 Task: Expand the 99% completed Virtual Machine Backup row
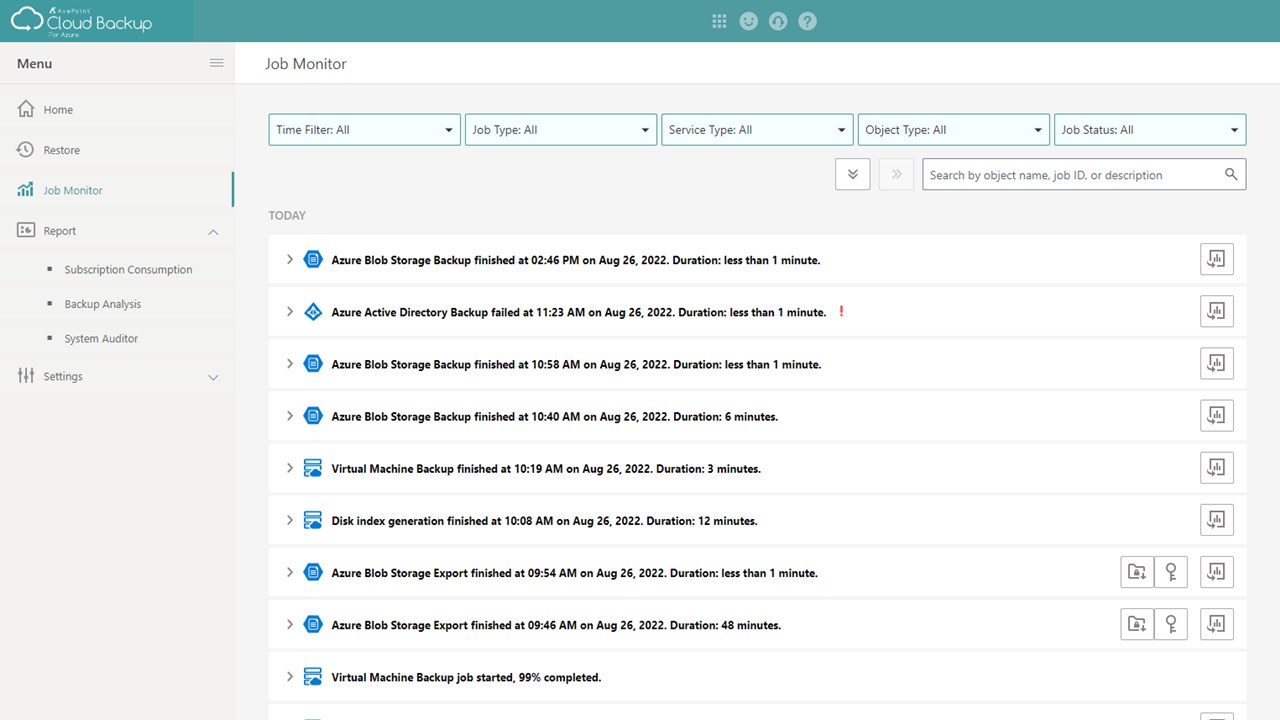tap(290, 676)
